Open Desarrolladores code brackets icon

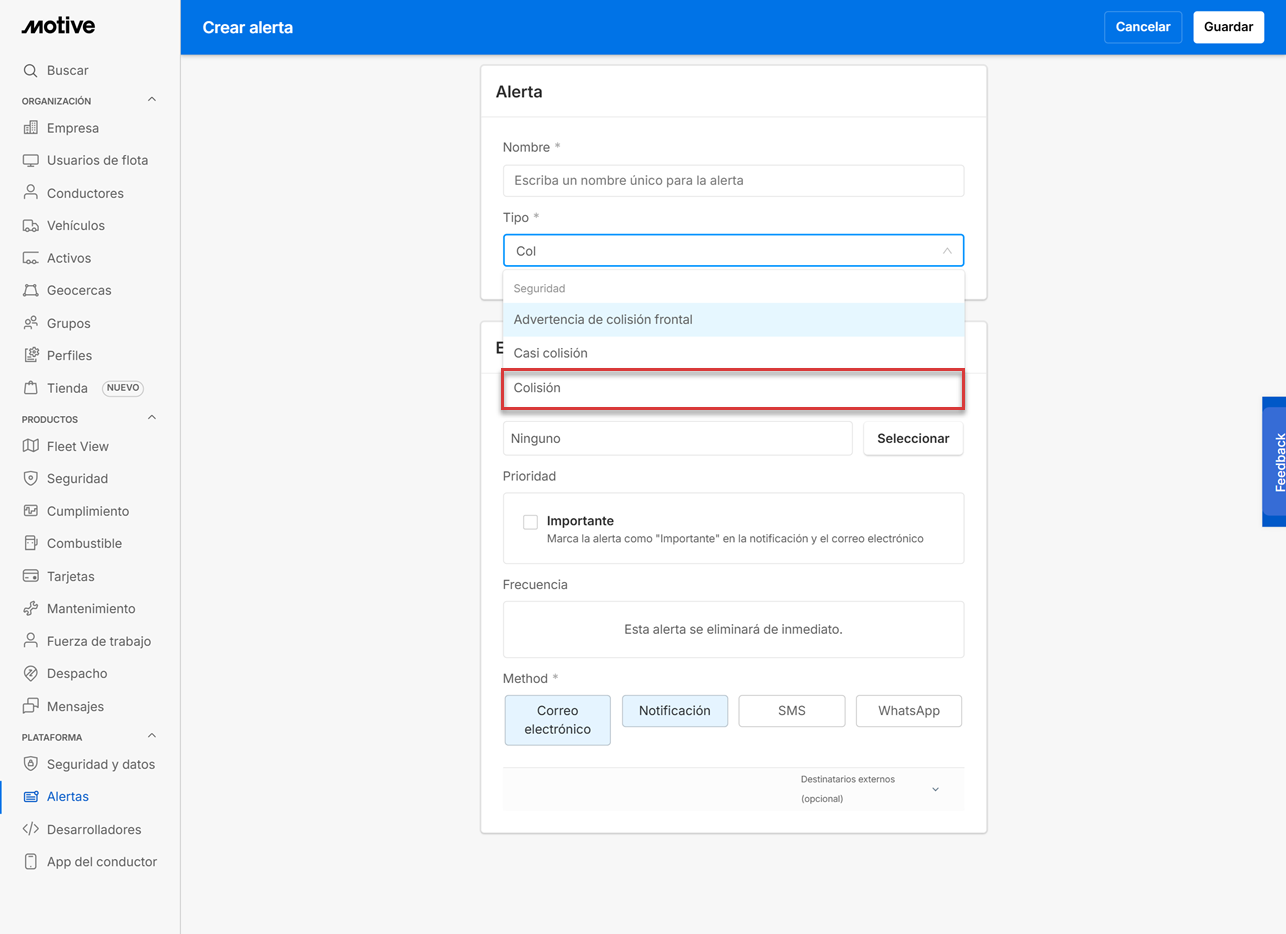click(x=30, y=830)
